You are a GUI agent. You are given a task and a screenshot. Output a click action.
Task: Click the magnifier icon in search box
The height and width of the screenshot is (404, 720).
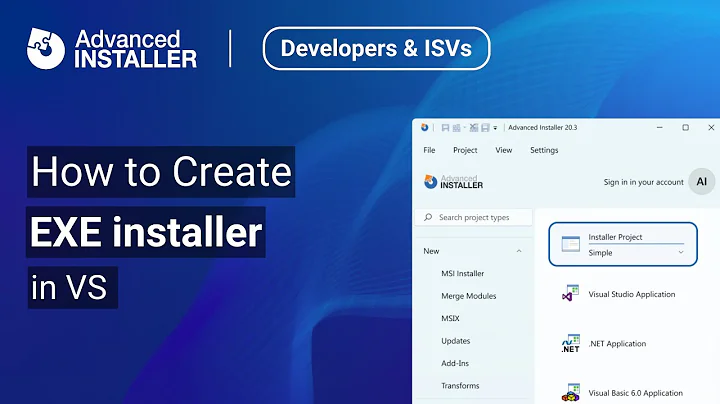[x=428, y=217]
